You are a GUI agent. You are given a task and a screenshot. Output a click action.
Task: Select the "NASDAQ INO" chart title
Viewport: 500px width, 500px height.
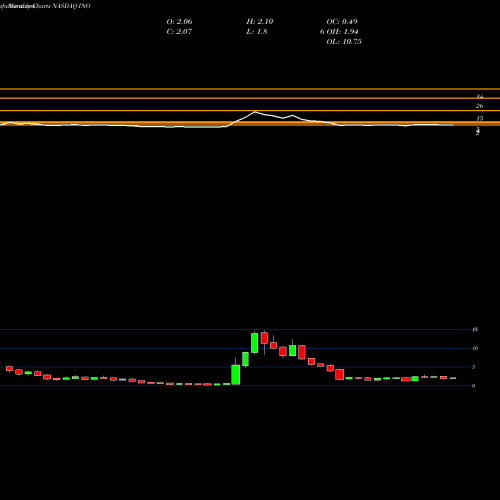[x=70, y=6]
